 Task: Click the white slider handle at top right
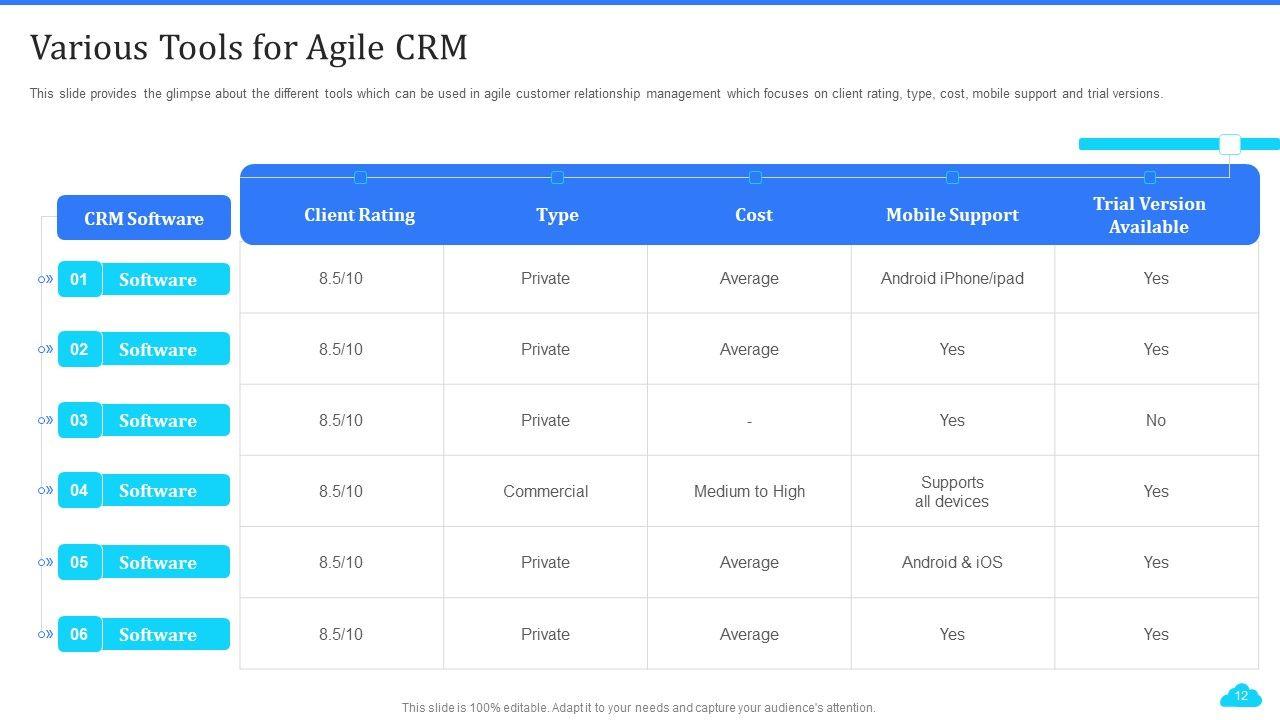tap(1230, 144)
